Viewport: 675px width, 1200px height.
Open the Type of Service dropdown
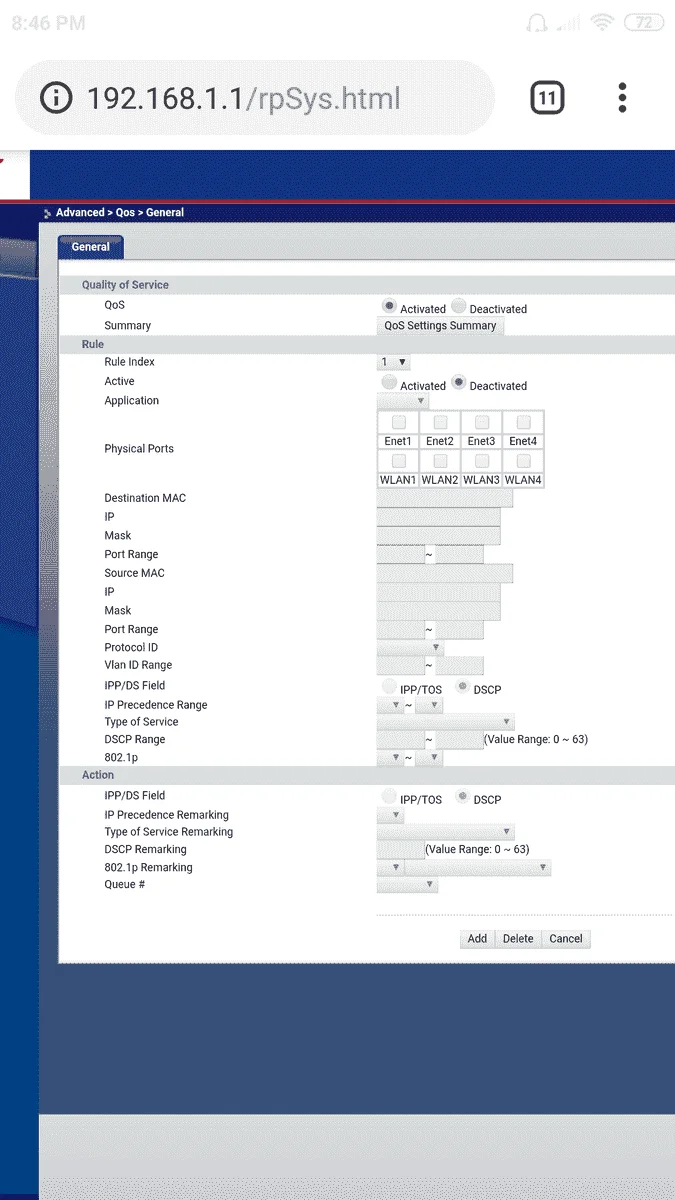coord(446,722)
